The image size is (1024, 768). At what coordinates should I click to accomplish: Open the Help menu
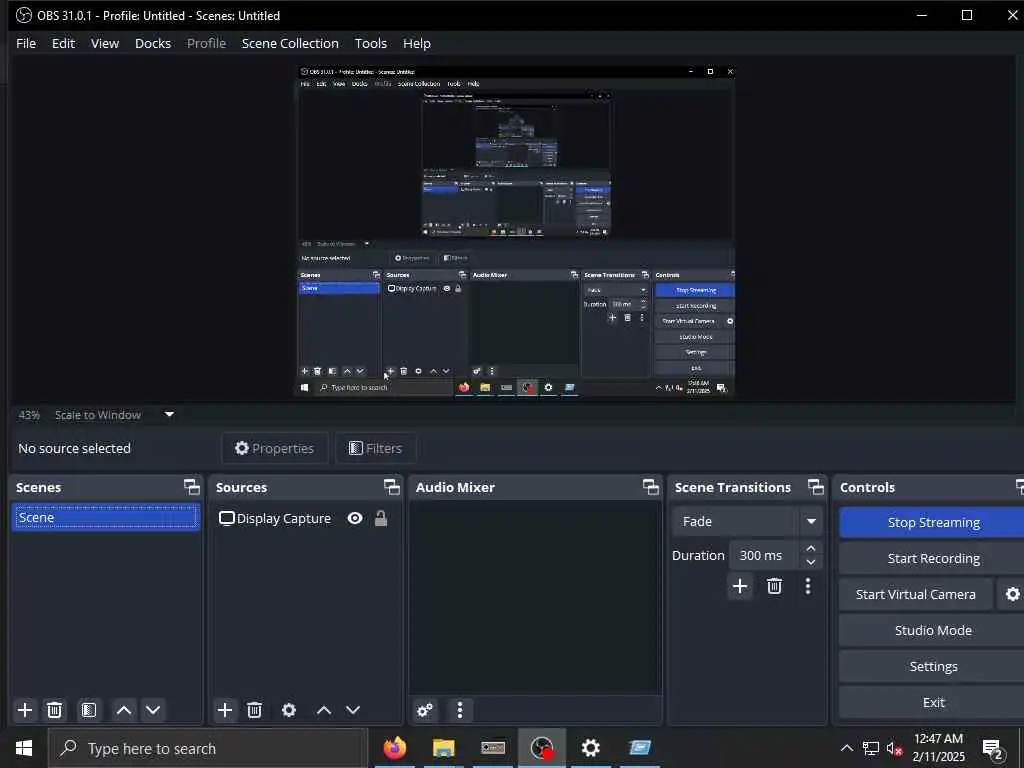coord(417,43)
